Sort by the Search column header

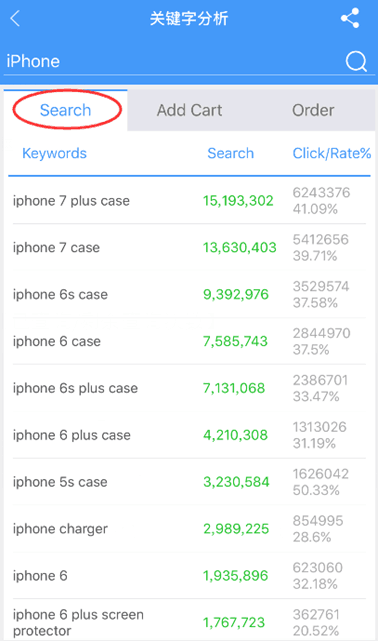230,153
